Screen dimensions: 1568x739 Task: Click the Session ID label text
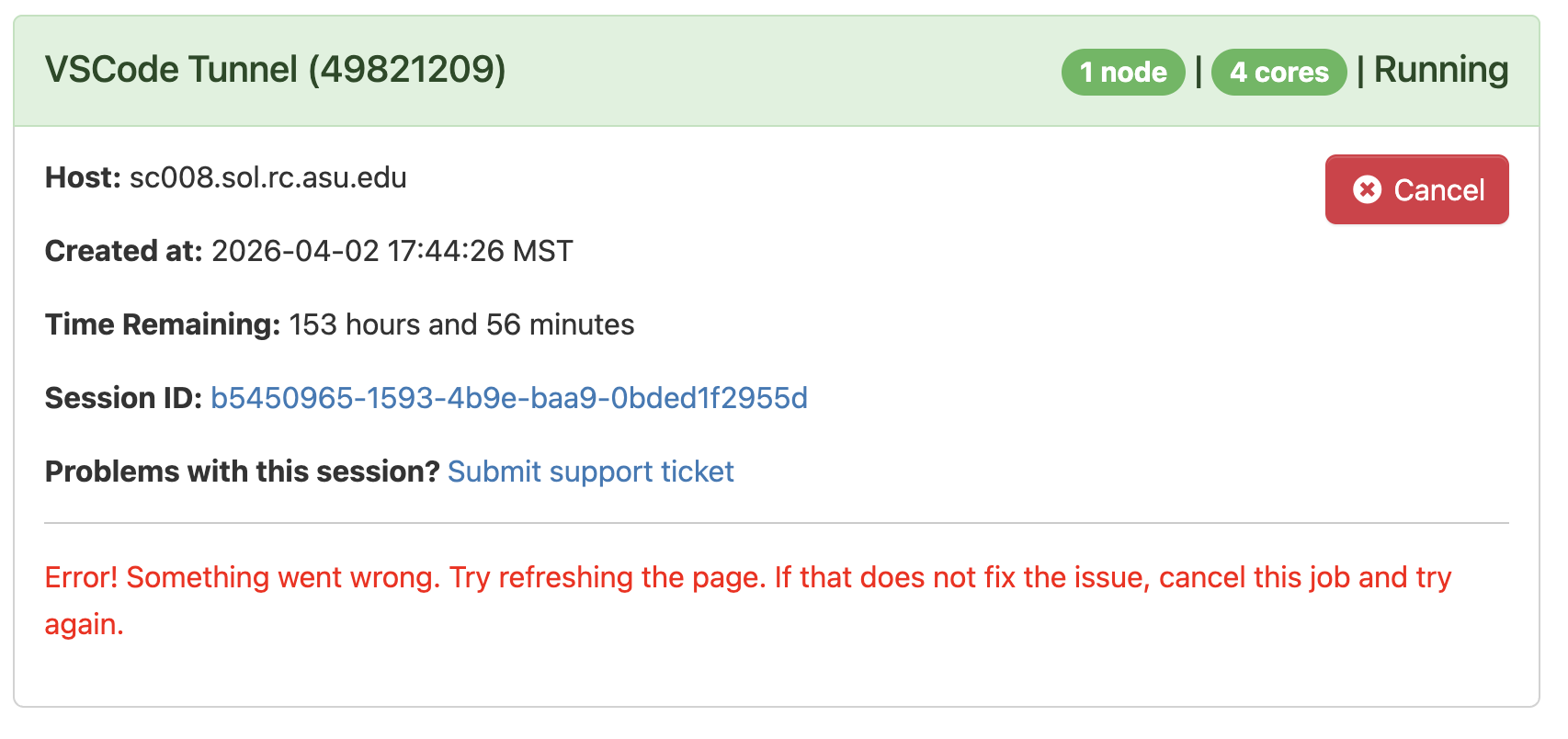pyautogui.click(x=121, y=398)
